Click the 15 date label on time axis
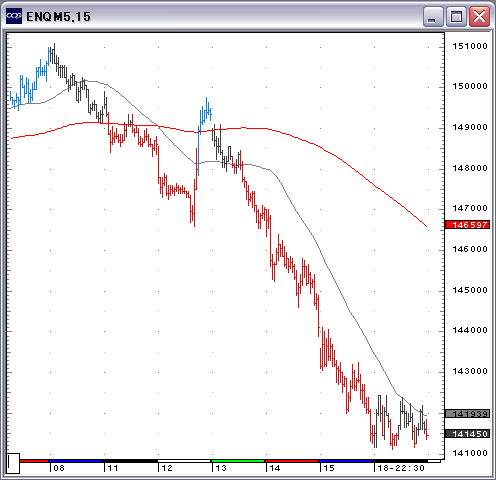 tap(329, 468)
